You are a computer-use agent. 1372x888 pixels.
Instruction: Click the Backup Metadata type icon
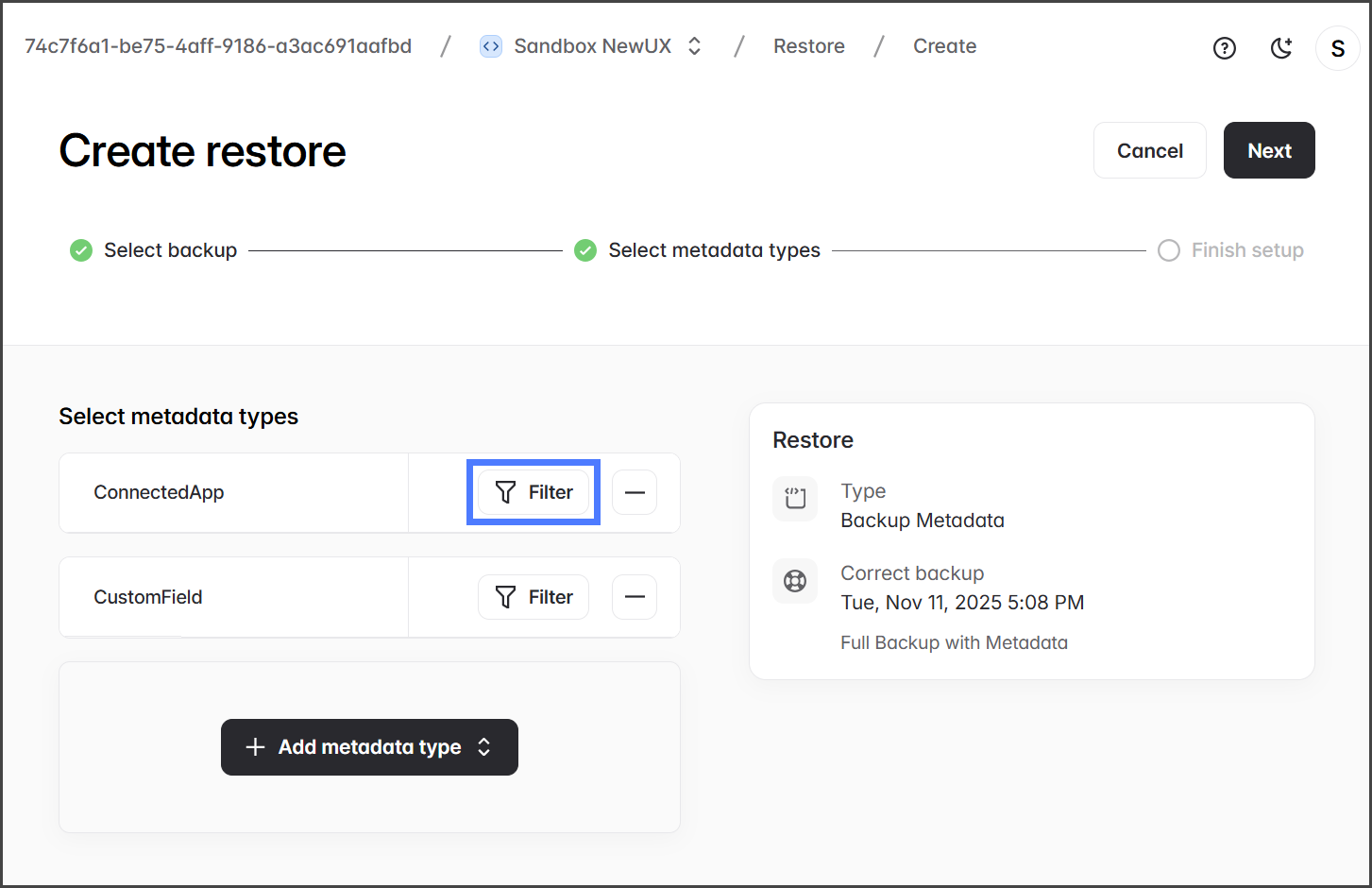click(x=795, y=498)
